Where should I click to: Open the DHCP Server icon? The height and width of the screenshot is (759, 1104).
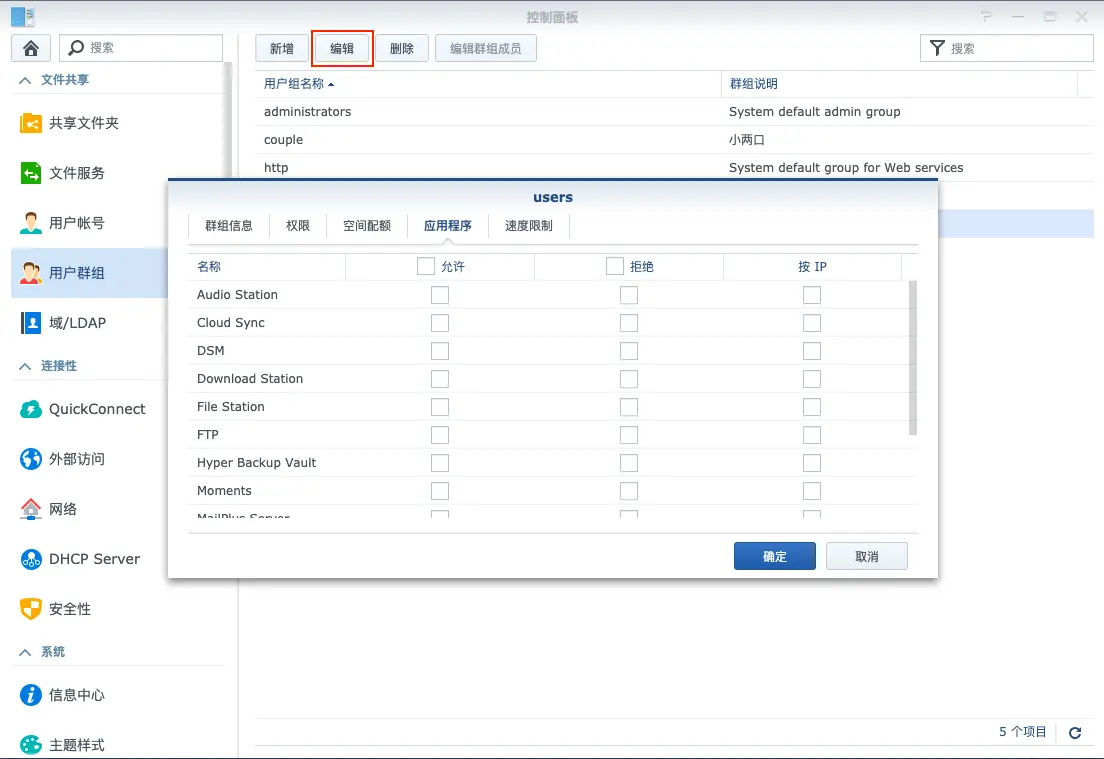[30, 559]
